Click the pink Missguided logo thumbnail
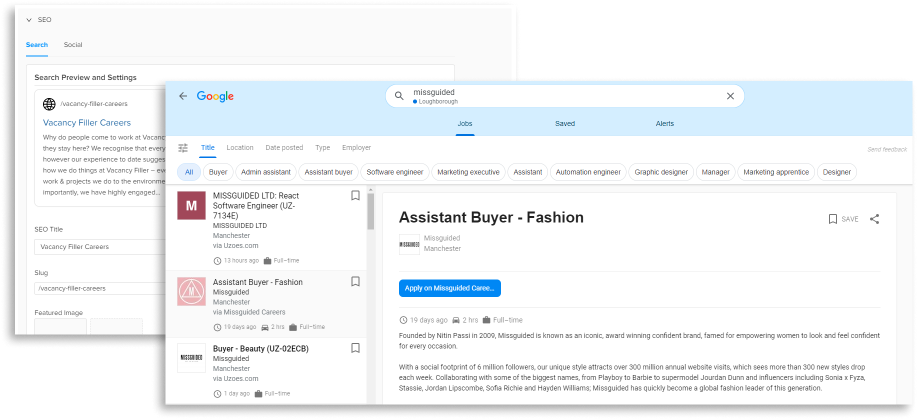This screenshot has width=918, height=420. (191, 291)
